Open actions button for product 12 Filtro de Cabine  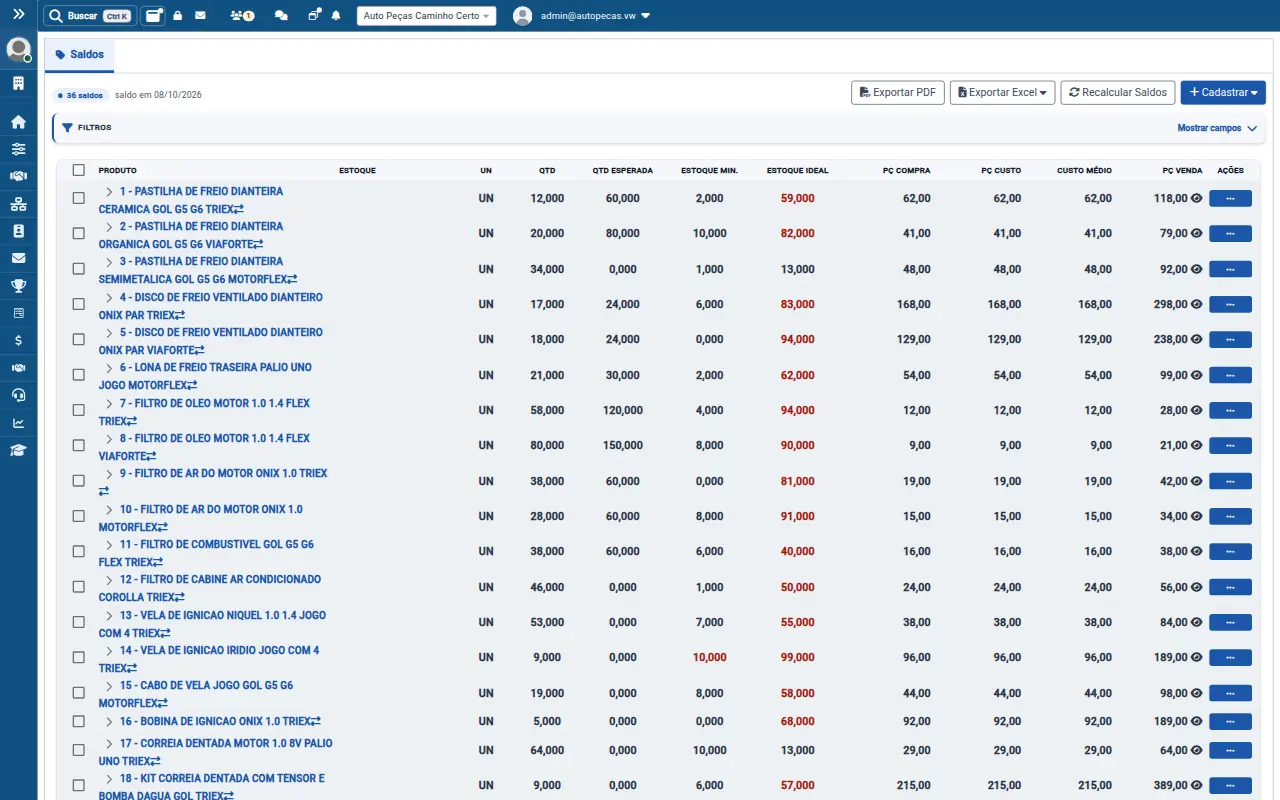coord(1230,587)
